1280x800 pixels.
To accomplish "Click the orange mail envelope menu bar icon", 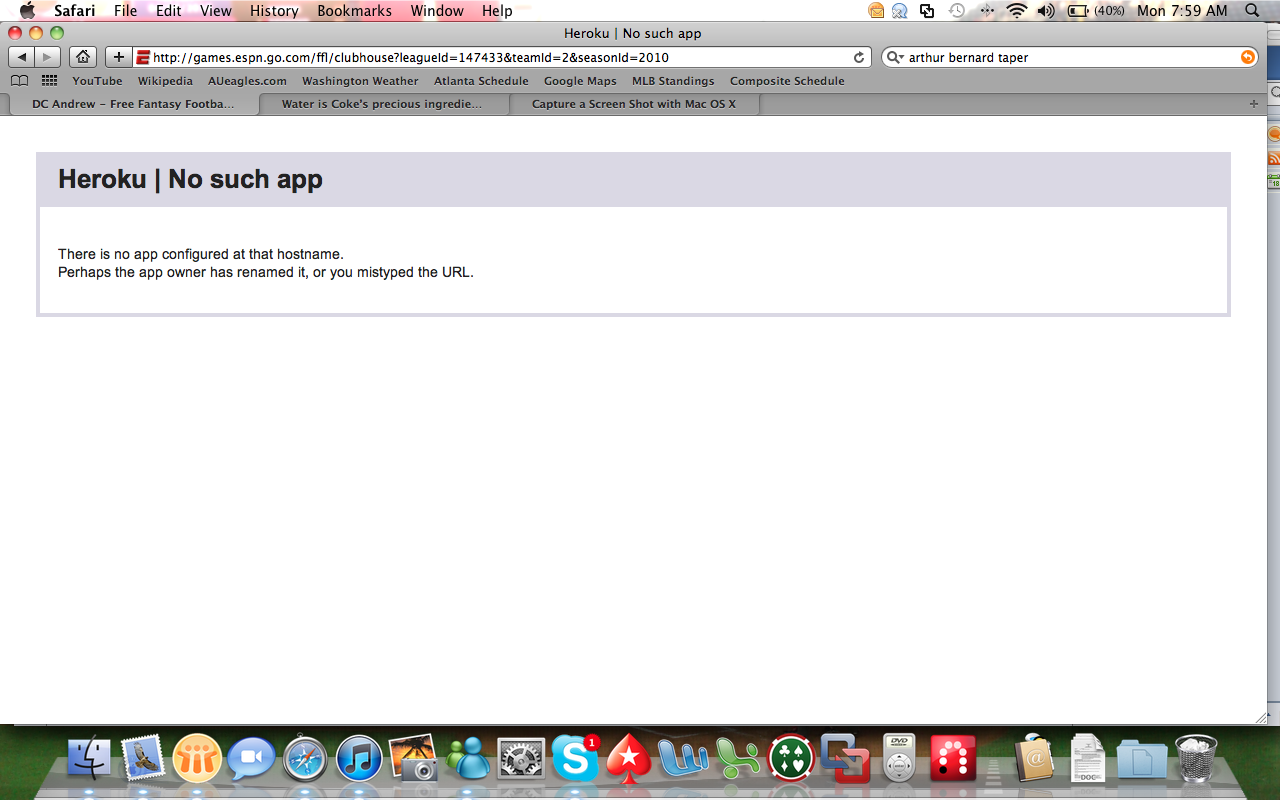I will click(876, 11).
